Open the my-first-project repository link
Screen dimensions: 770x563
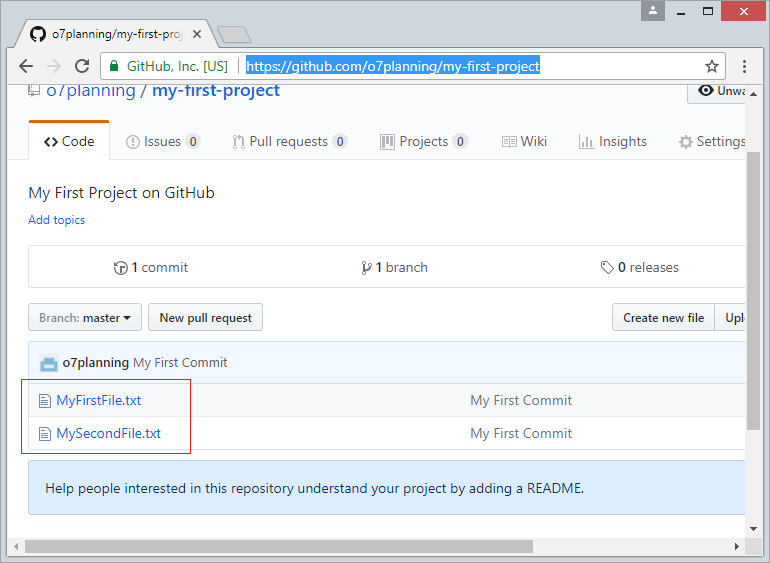216,90
